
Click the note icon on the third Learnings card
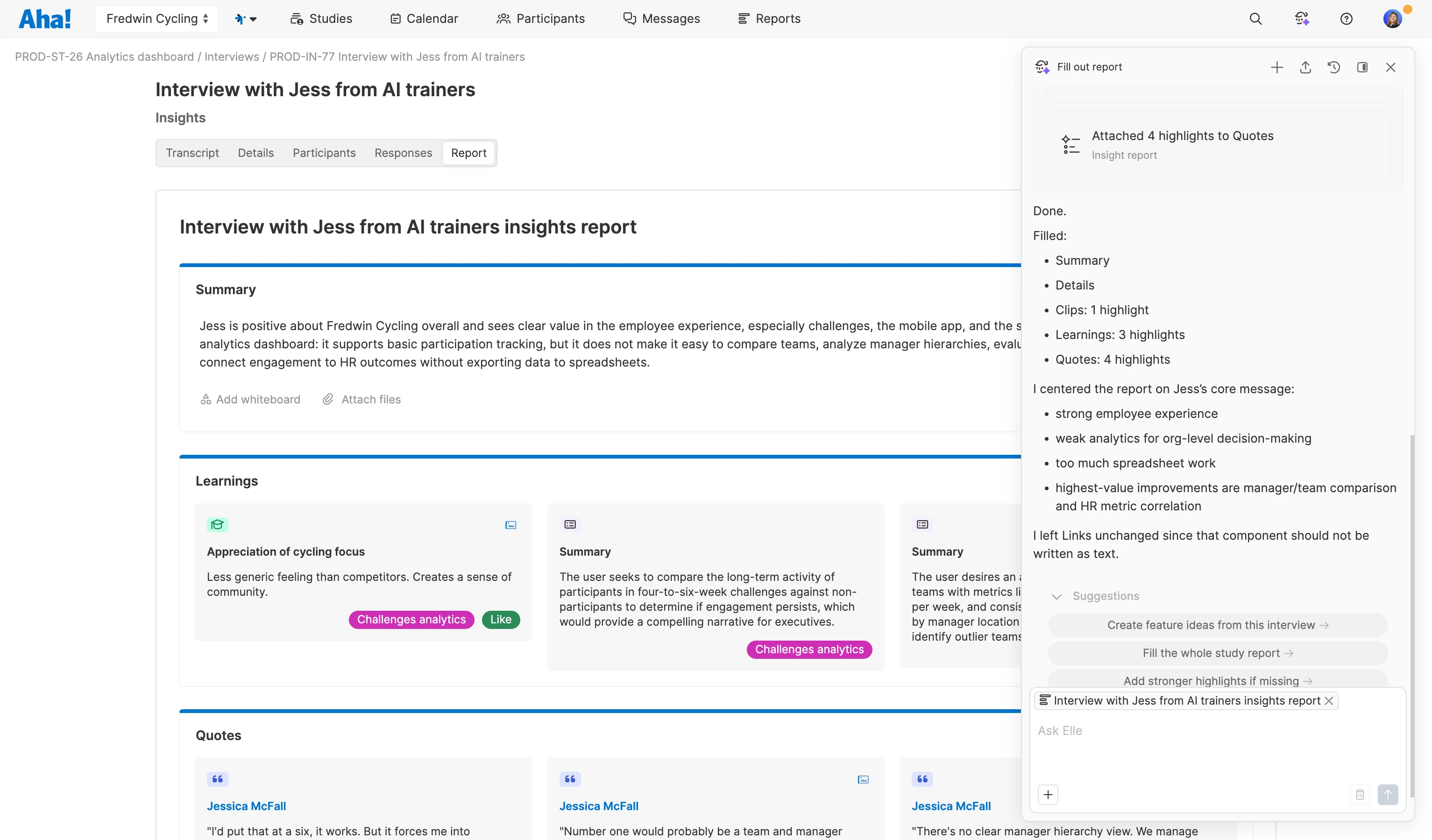(922, 524)
